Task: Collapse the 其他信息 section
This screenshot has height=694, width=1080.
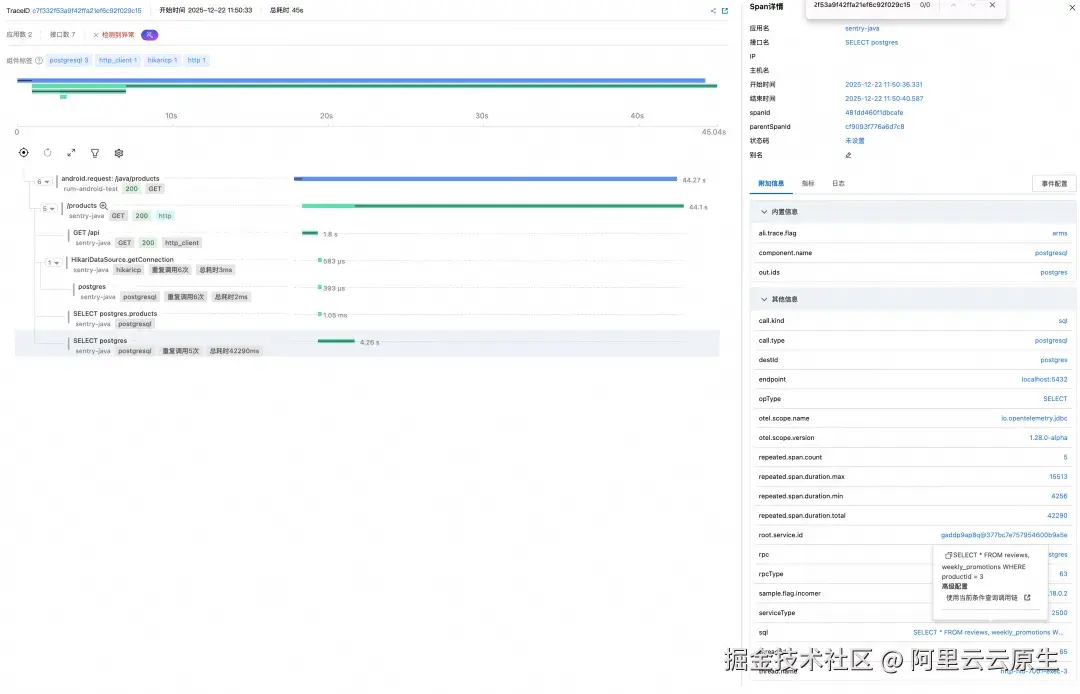Action: coord(764,299)
